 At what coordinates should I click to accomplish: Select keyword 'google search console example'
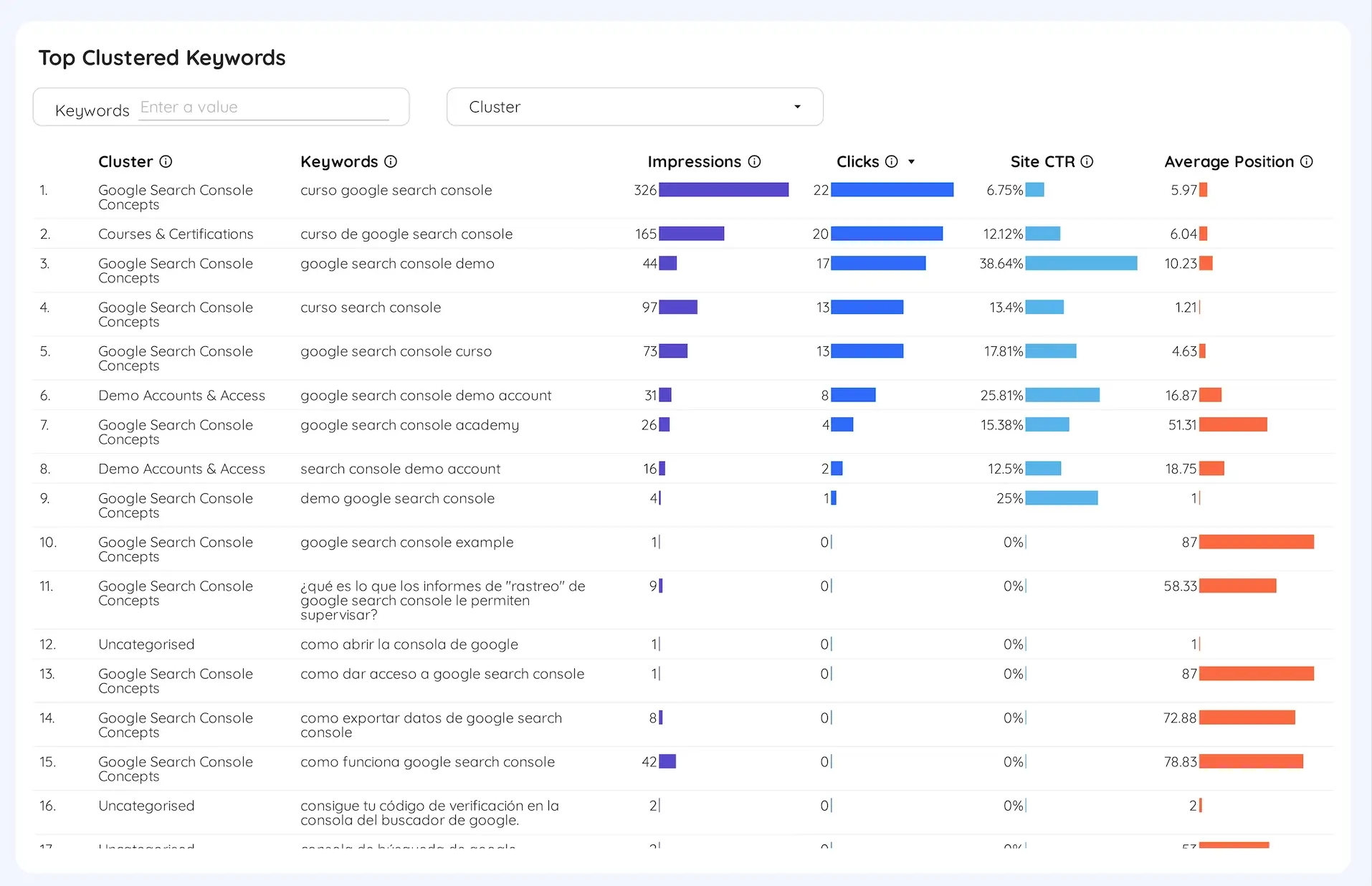[x=406, y=543]
